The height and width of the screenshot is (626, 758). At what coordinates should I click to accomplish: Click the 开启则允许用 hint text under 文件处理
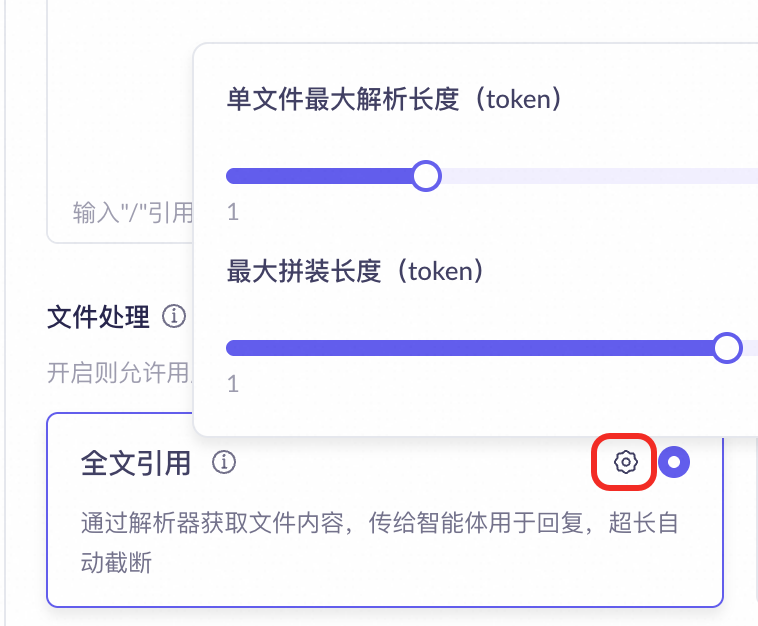click(x=120, y=373)
